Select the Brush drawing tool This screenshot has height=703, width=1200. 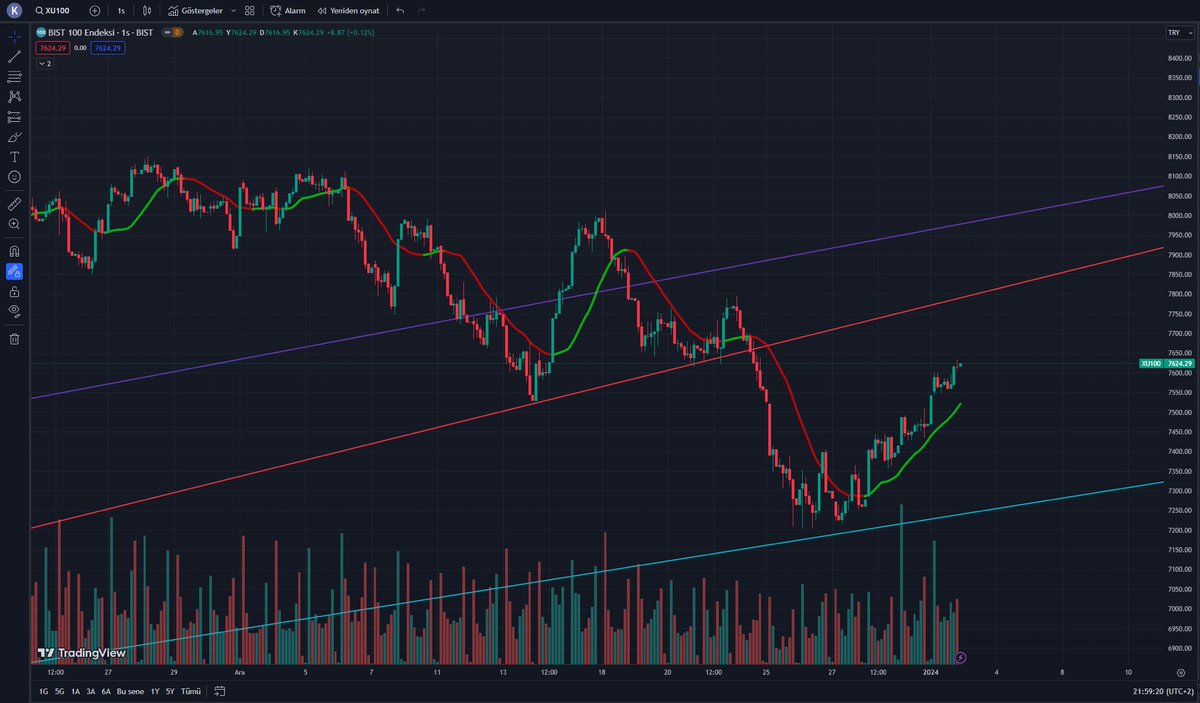(13, 137)
